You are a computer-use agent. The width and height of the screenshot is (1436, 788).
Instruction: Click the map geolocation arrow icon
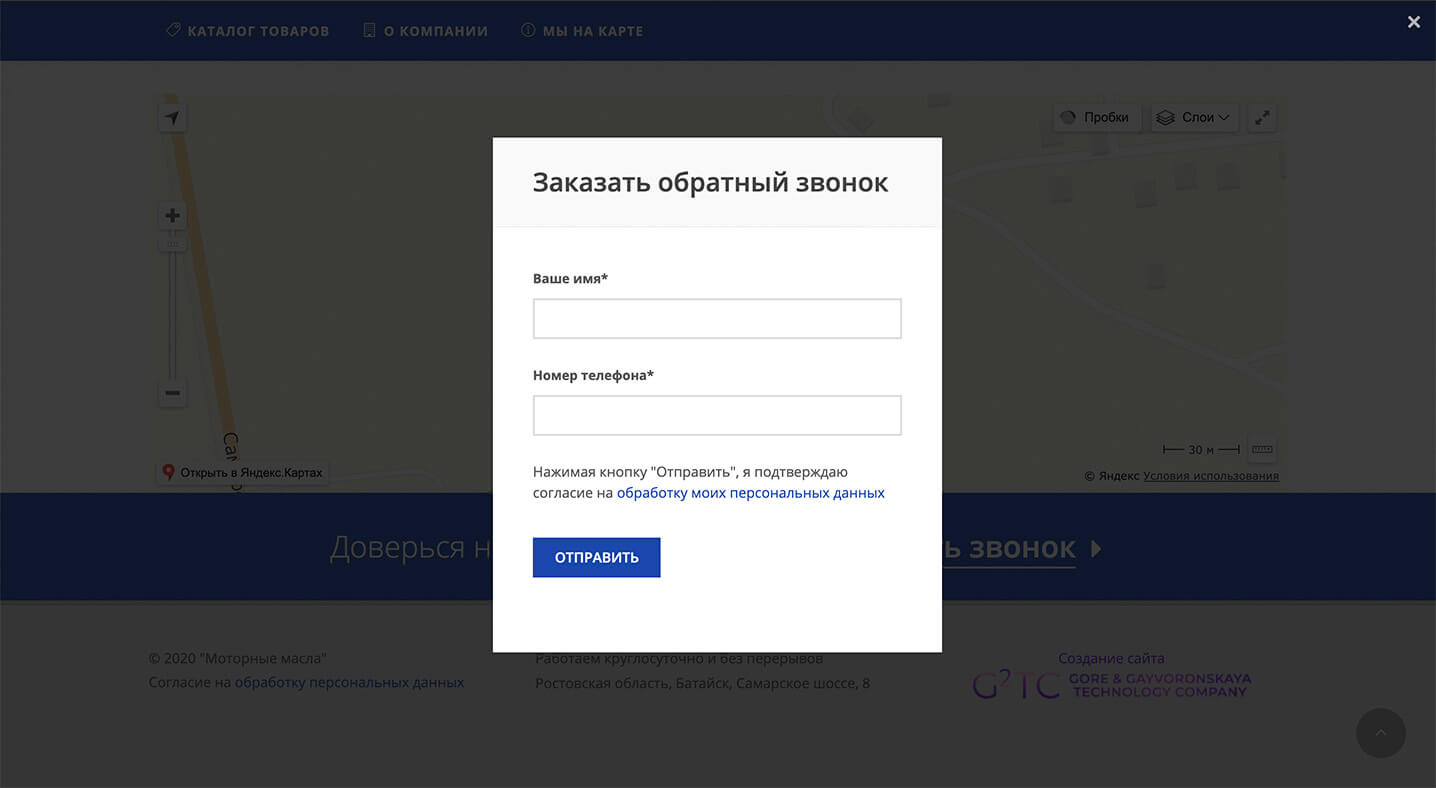[172, 118]
